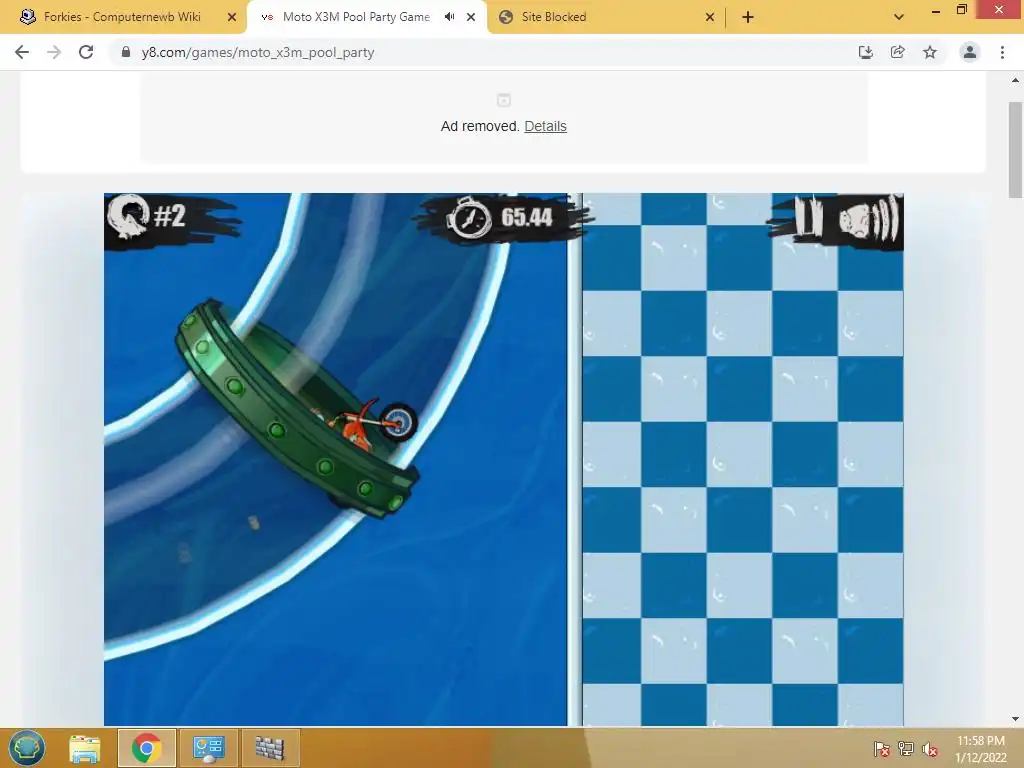Click the address bar URL field
This screenshot has width=1024, height=768.
click(483, 52)
